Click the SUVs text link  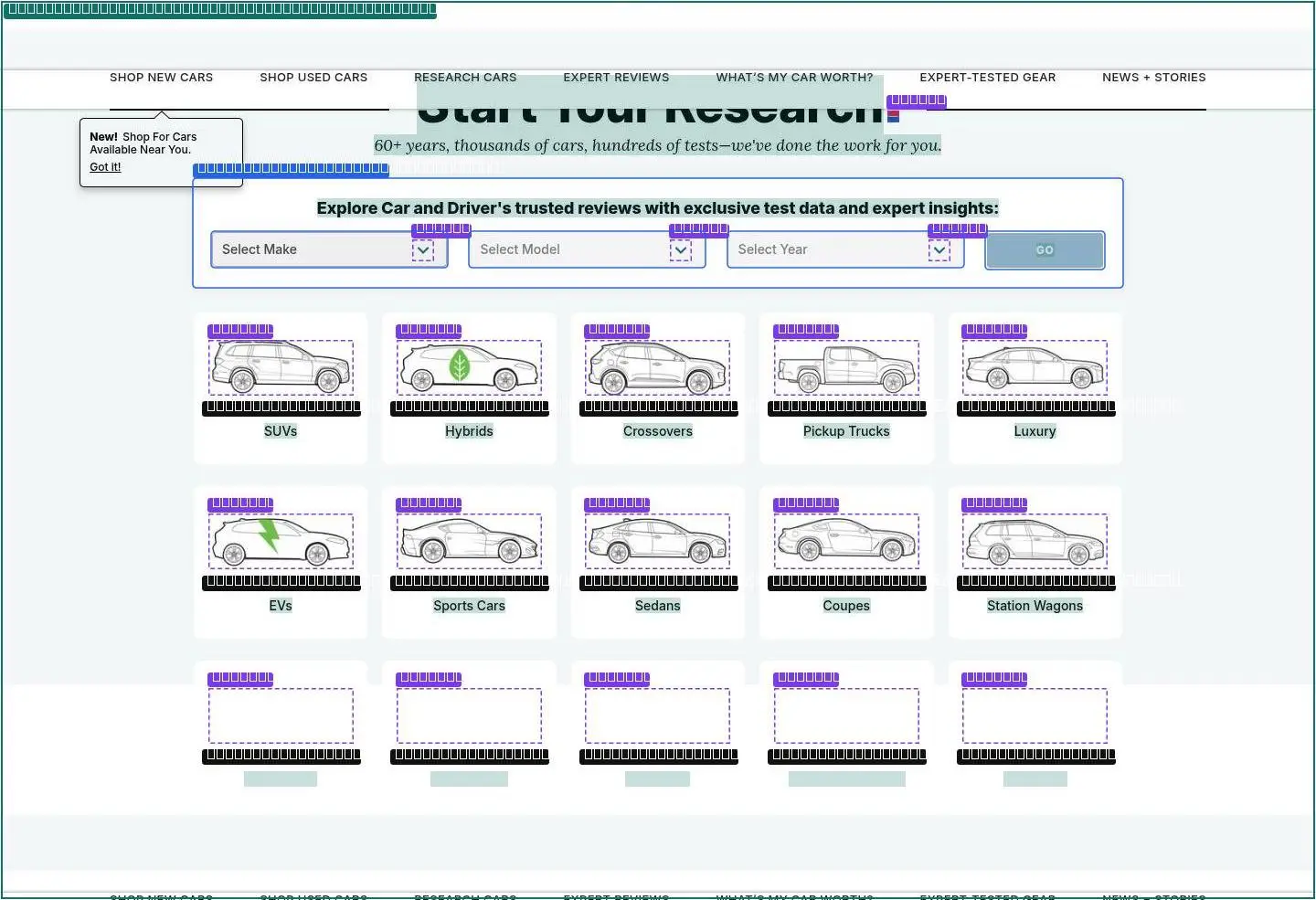281,431
